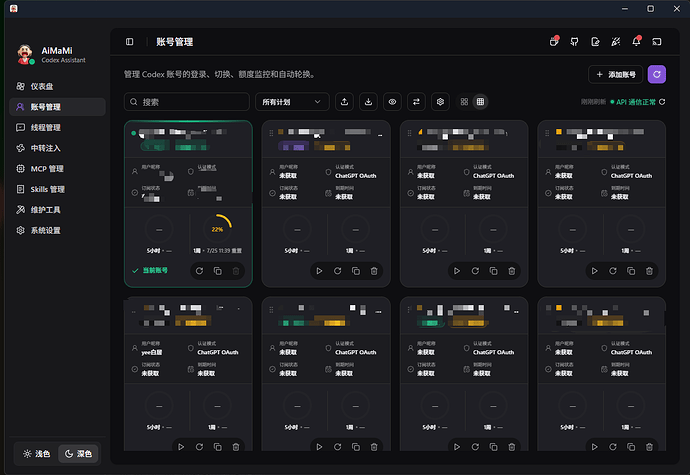
Task: Click the 当前账号 label on active card
Action: click(x=155, y=270)
